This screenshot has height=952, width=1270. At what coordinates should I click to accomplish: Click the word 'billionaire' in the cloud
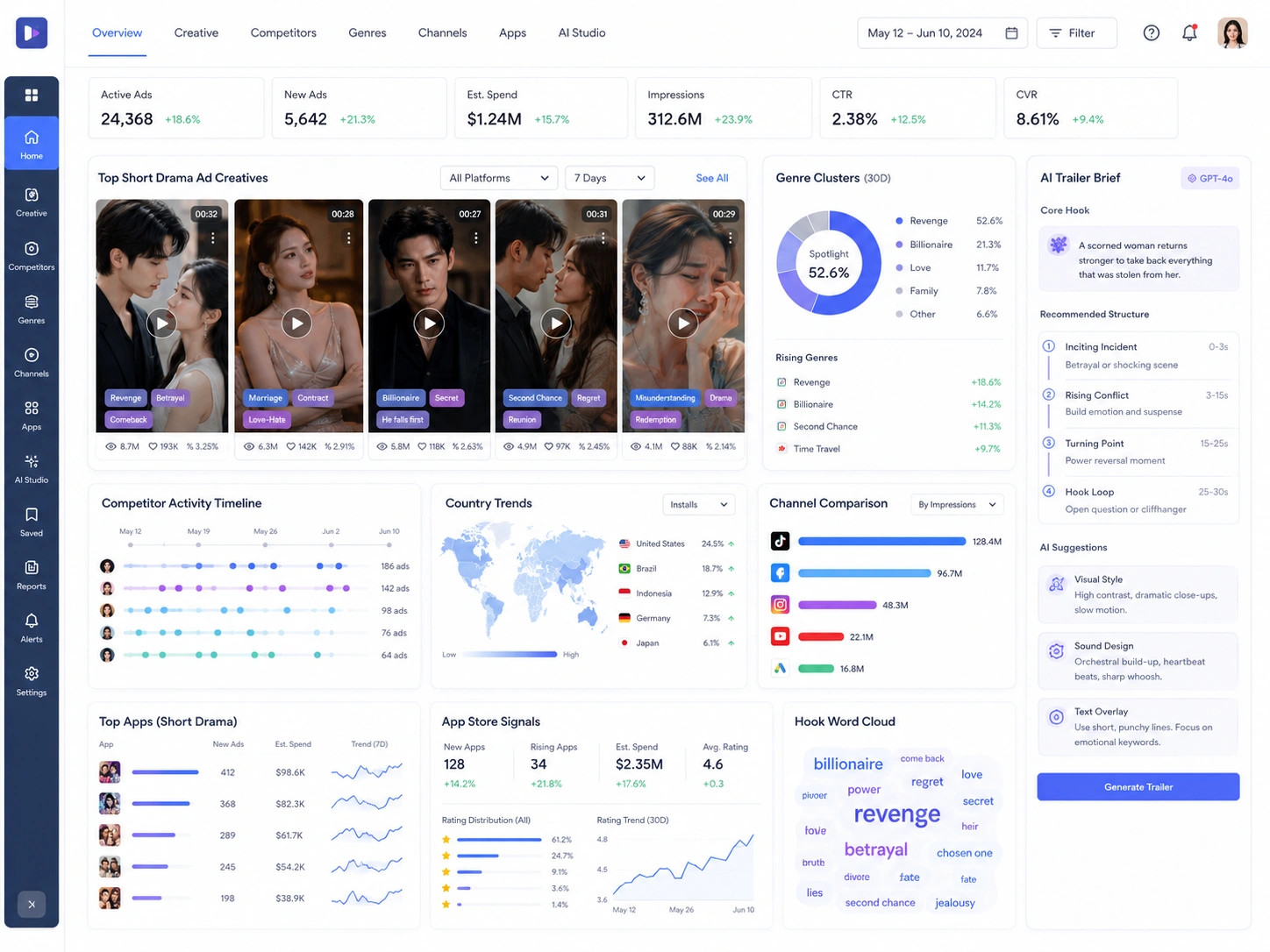coord(848,764)
